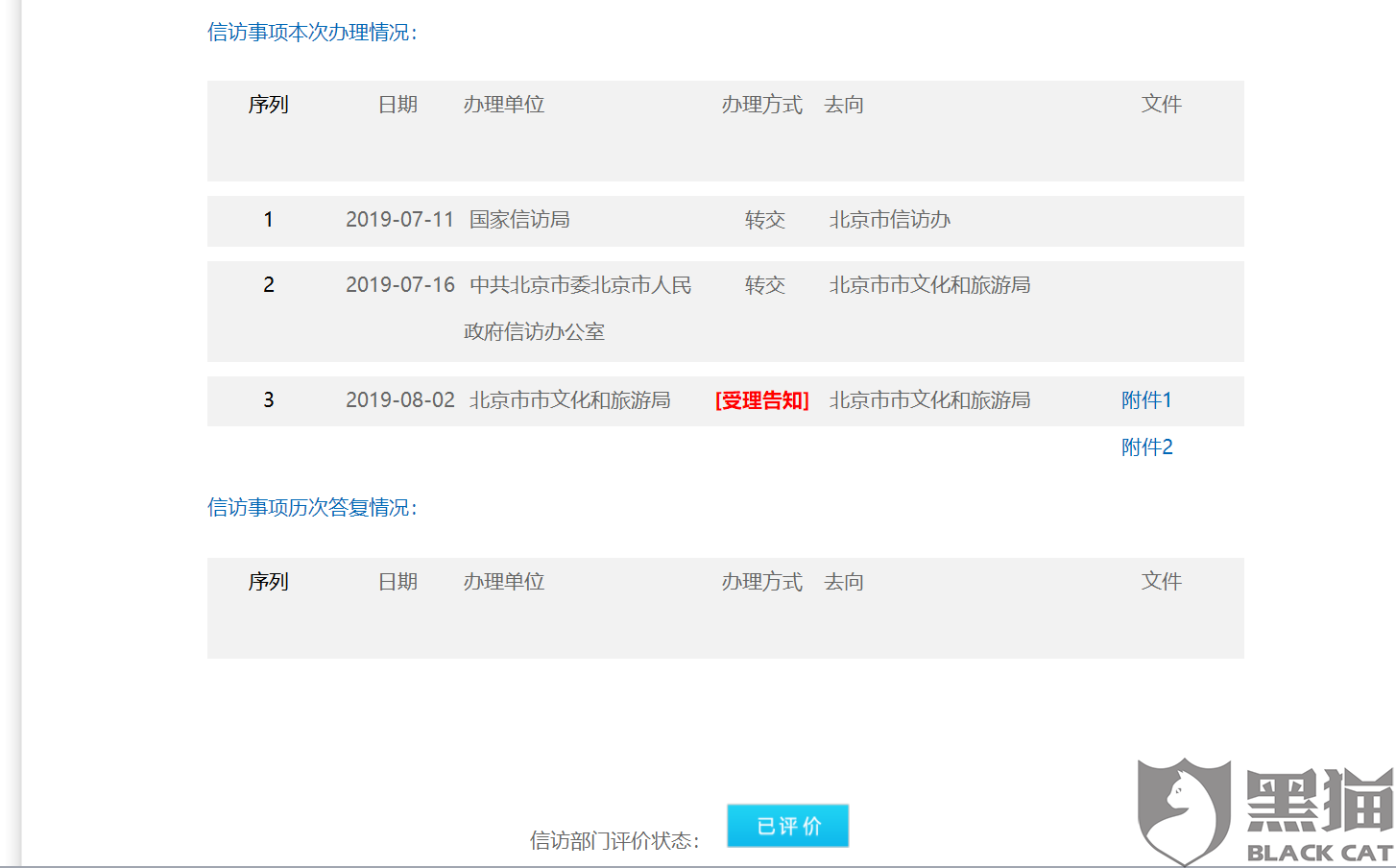Click 办理方式 header in the first table
The height and width of the screenshot is (868, 1396).
762,105
